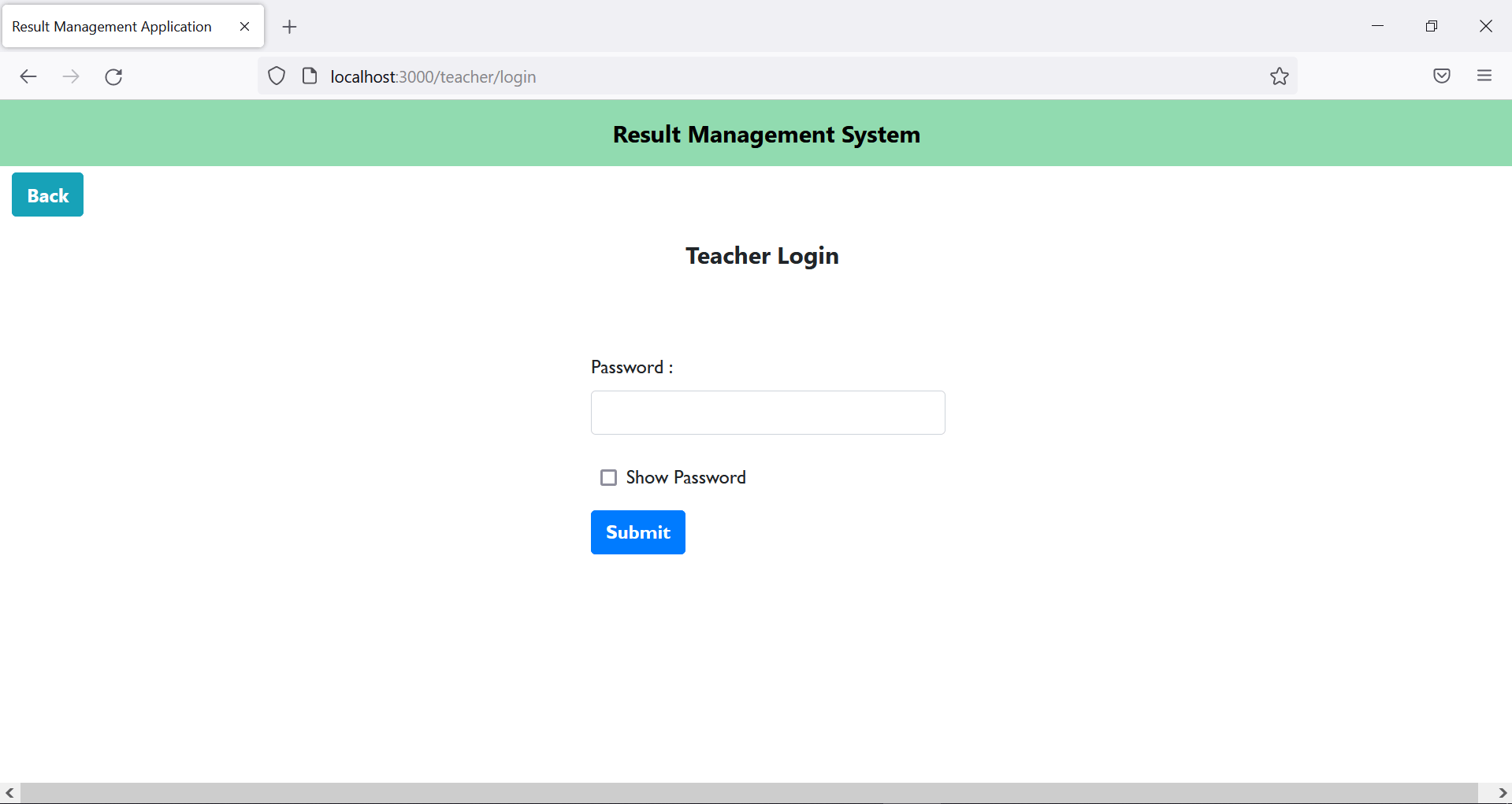
Task: Click the left arrow of the horizontal scrollbar
Action: [x=9, y=793]
